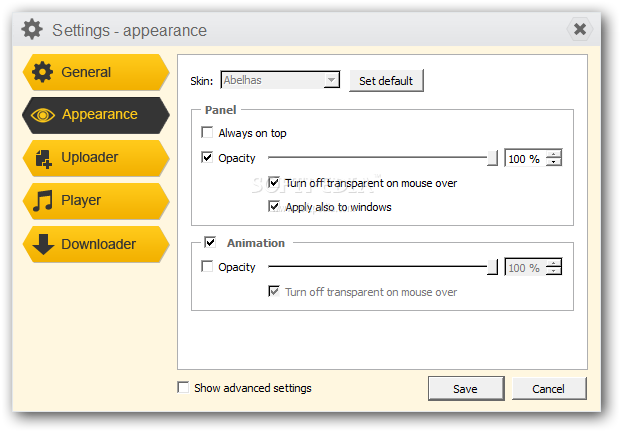Image resolution: width=621 pixels, height=432 pixels.
Task: Go to the Player settings tab
Action: [96, 201]
